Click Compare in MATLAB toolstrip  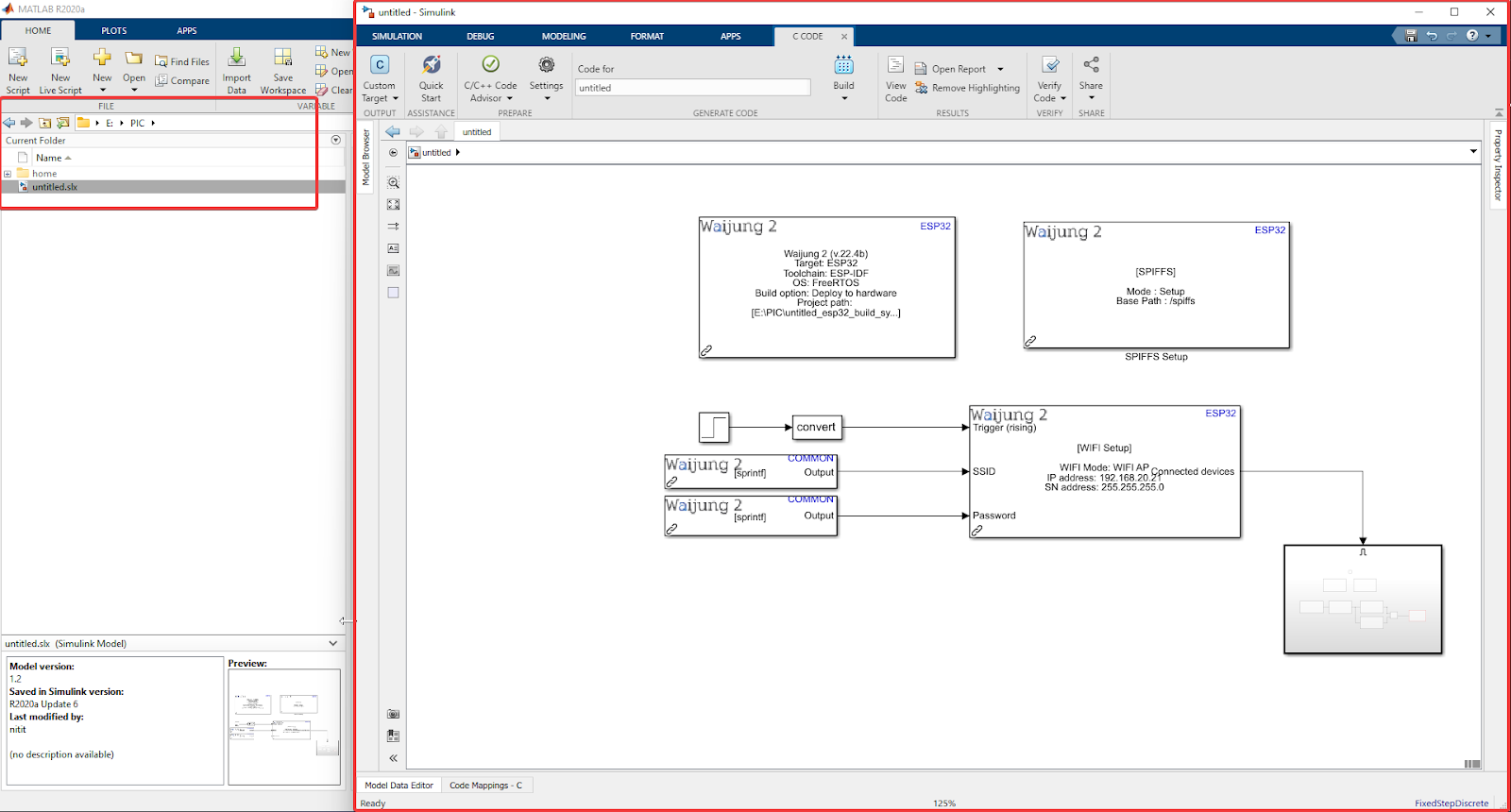click(x=182, y=81)
